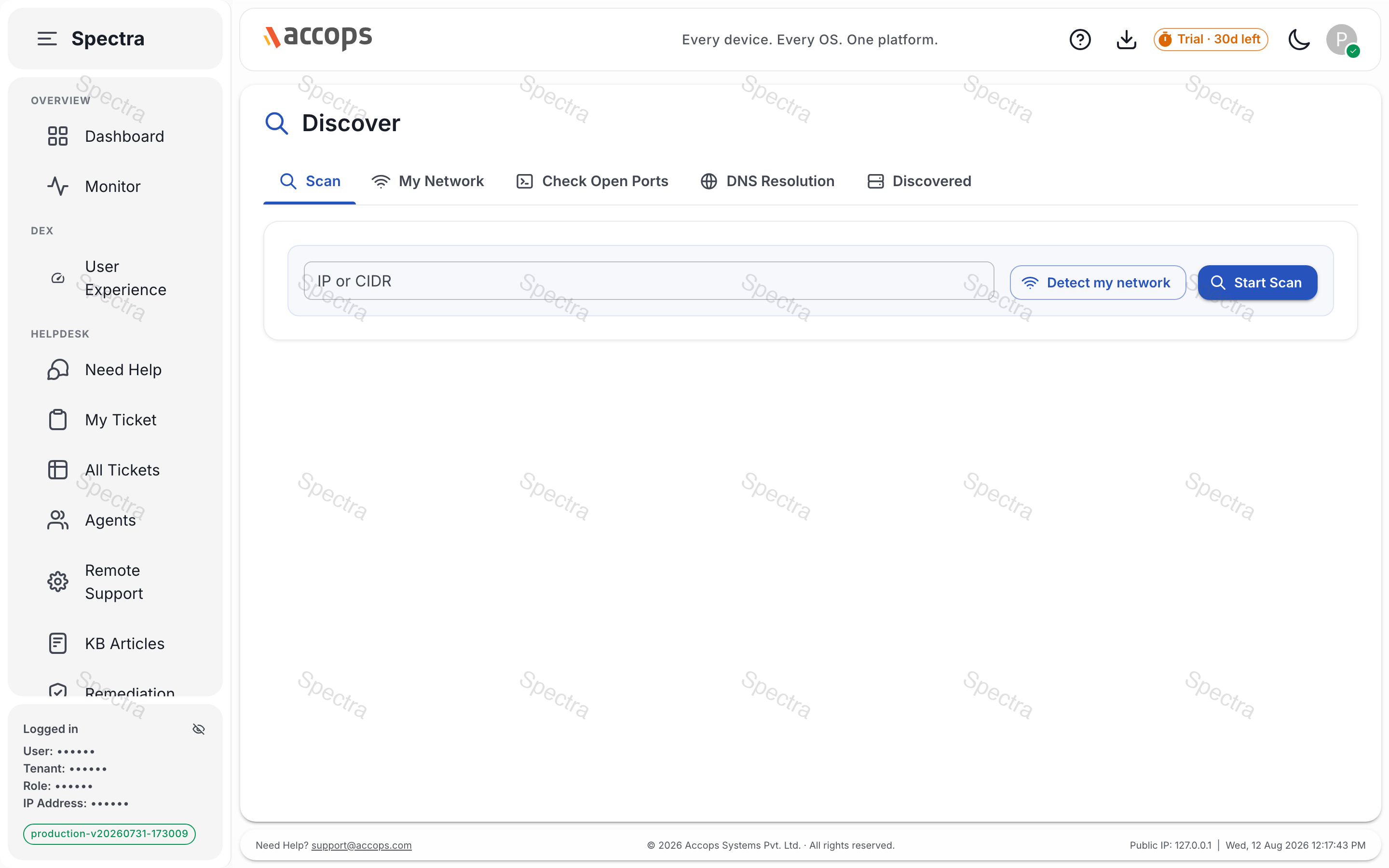The width and height of the screenshot is (1389, 868).
Task: Click the Agents people icon
Action: (57, 520)
